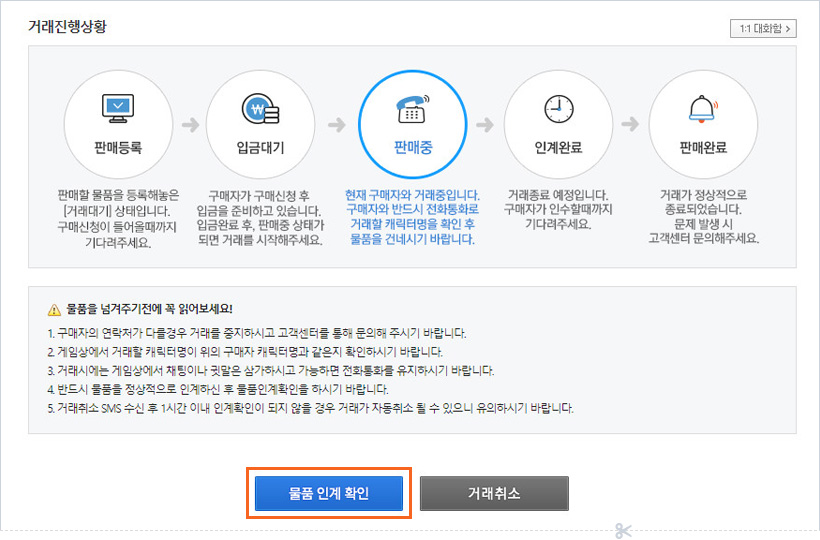Open the 1:1 대화함 chat box

[762, 29]
